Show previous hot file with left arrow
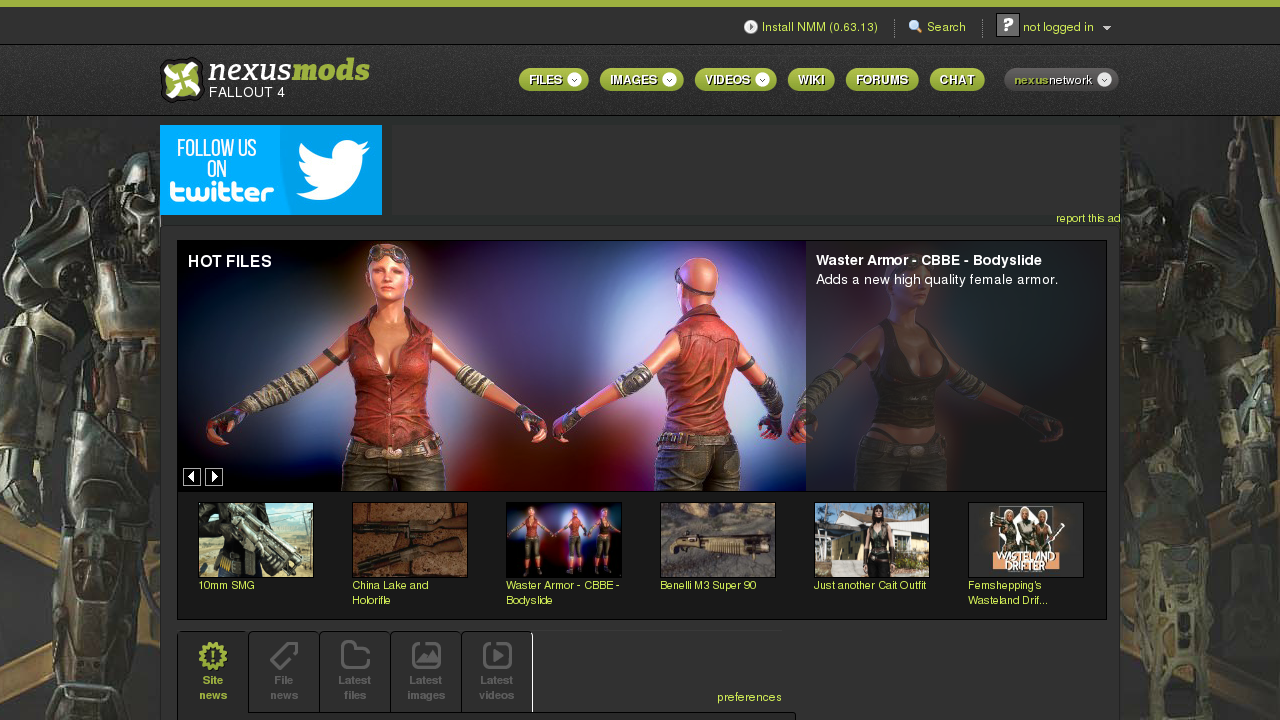 [x=192, y=477]
